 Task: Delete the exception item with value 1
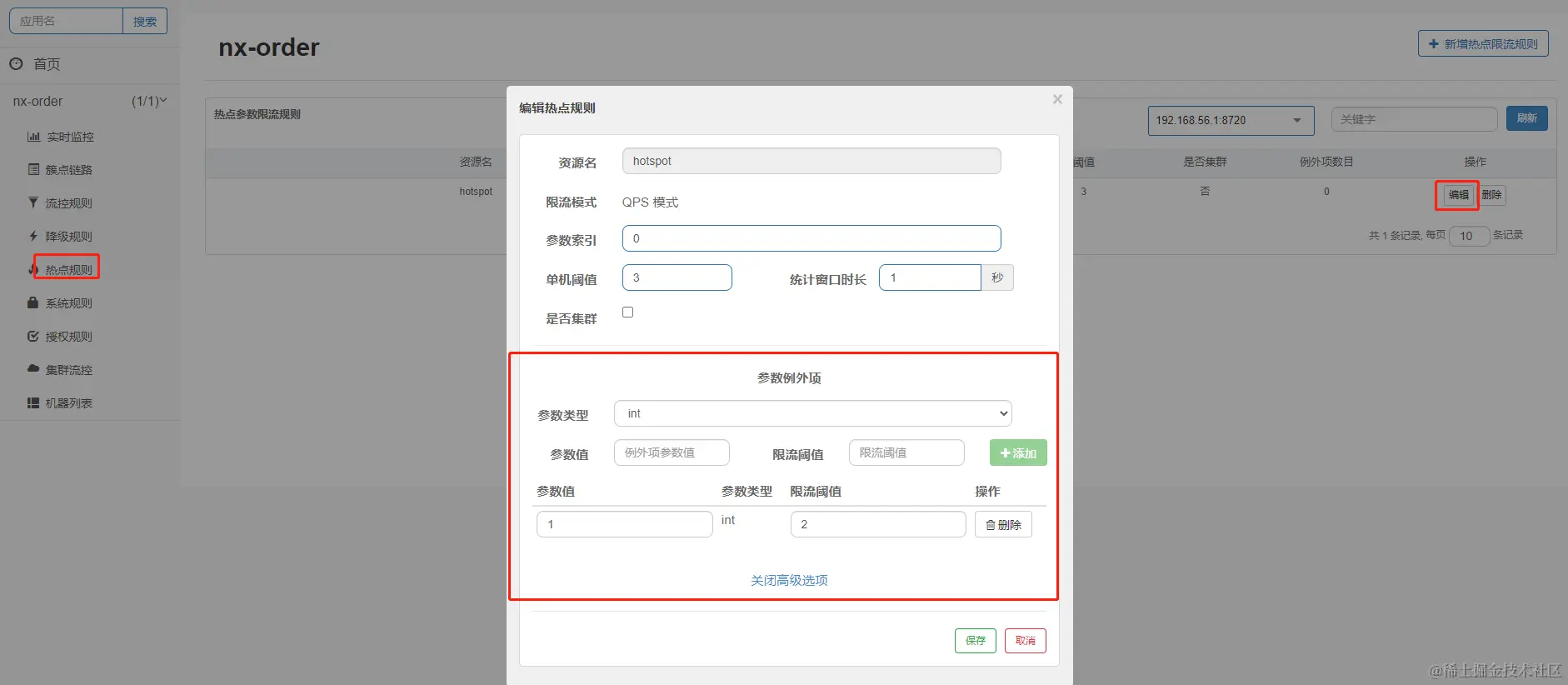coord(1003,524)
